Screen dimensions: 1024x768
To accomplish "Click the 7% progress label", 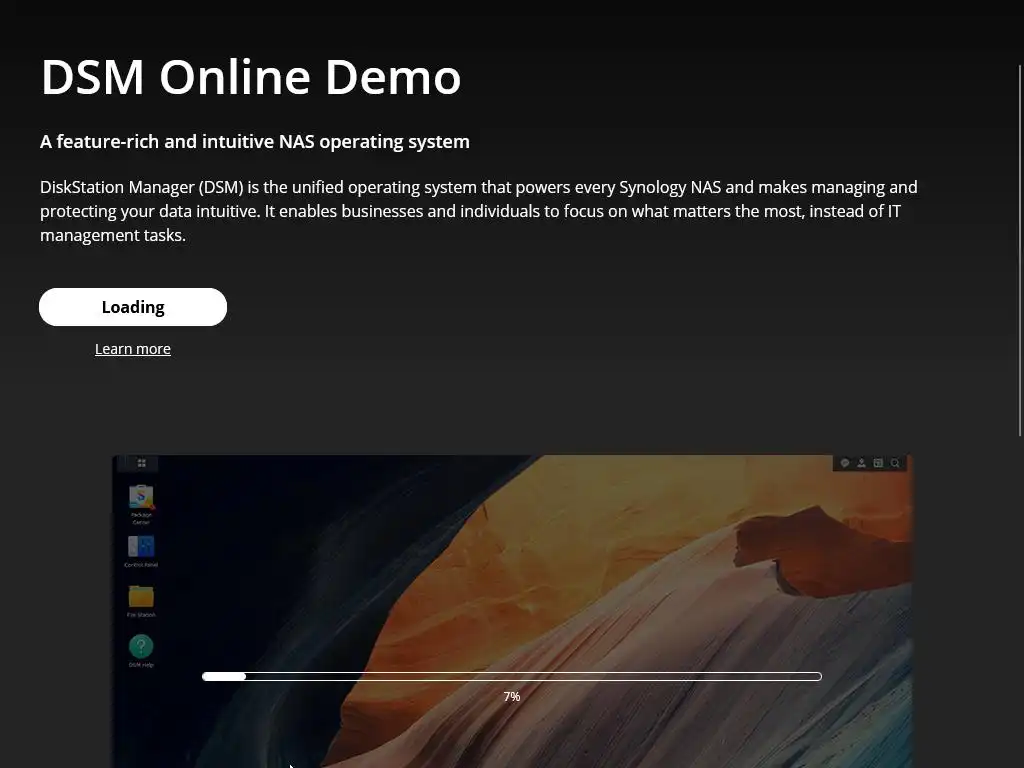I will [512, 697].
